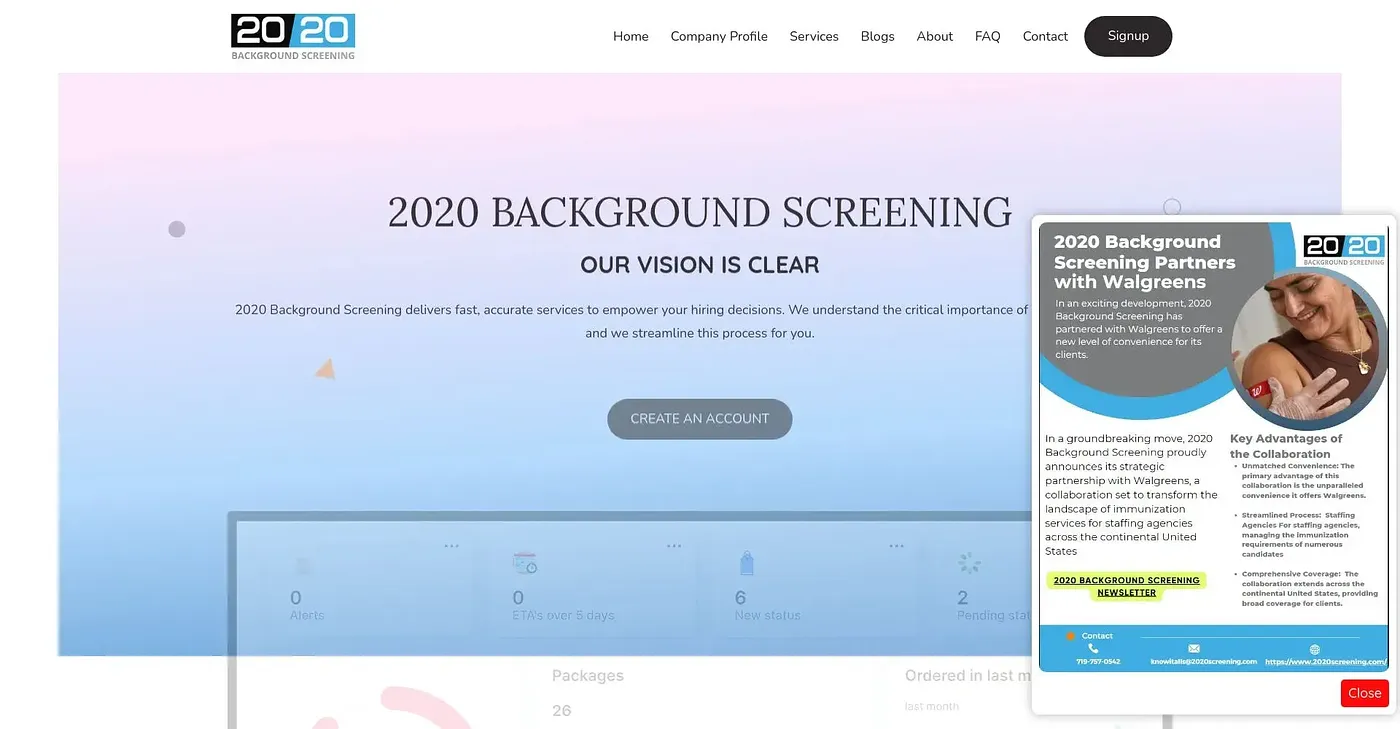
Task: Open ETA's over 5 days ellipsis menu
Action: 674,546
